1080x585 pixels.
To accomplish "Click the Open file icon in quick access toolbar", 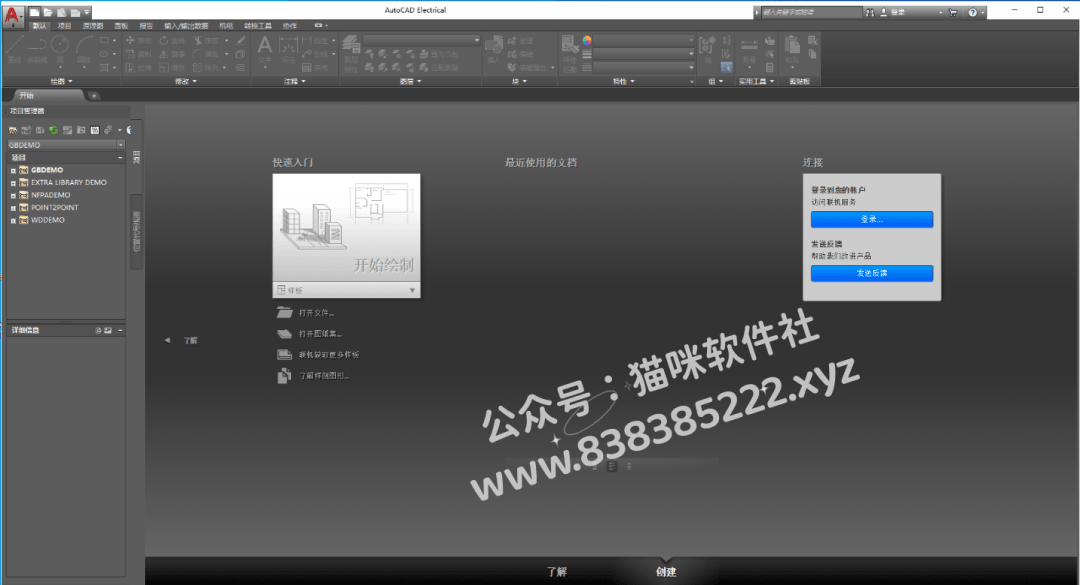I will click(x=48, y=12).
